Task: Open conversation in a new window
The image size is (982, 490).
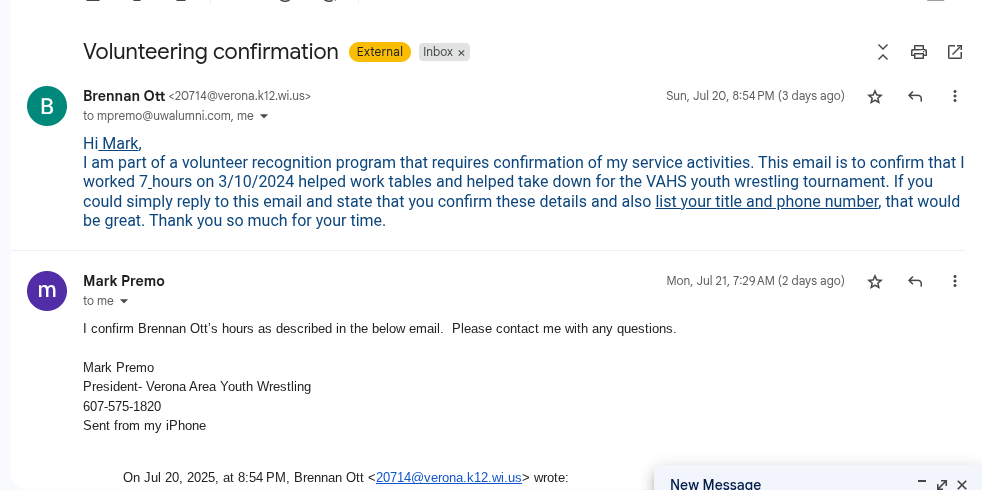Action: click(954, 52)
